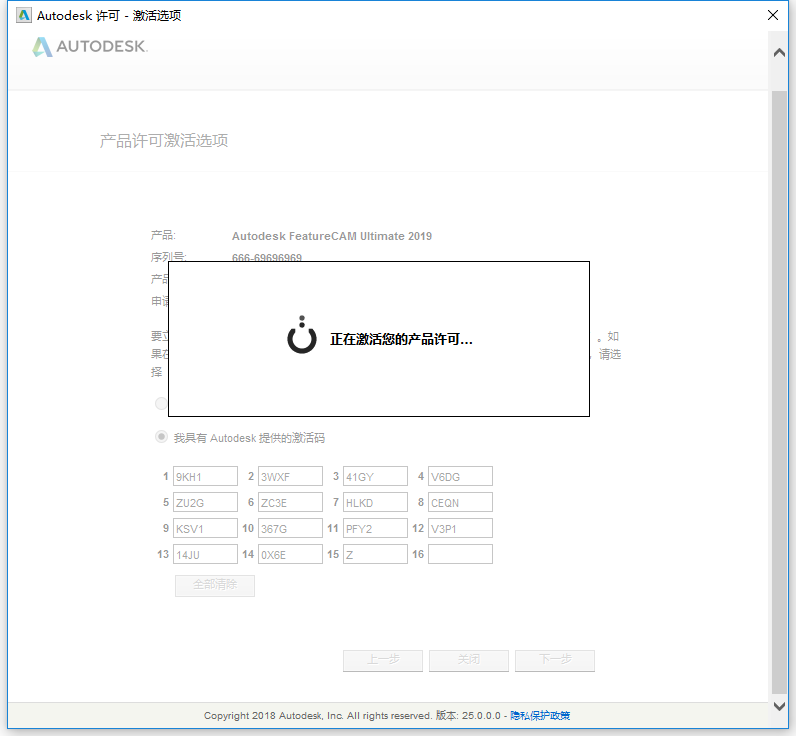Click activation code field 13 containing 14JU

(x=205, y=554)
